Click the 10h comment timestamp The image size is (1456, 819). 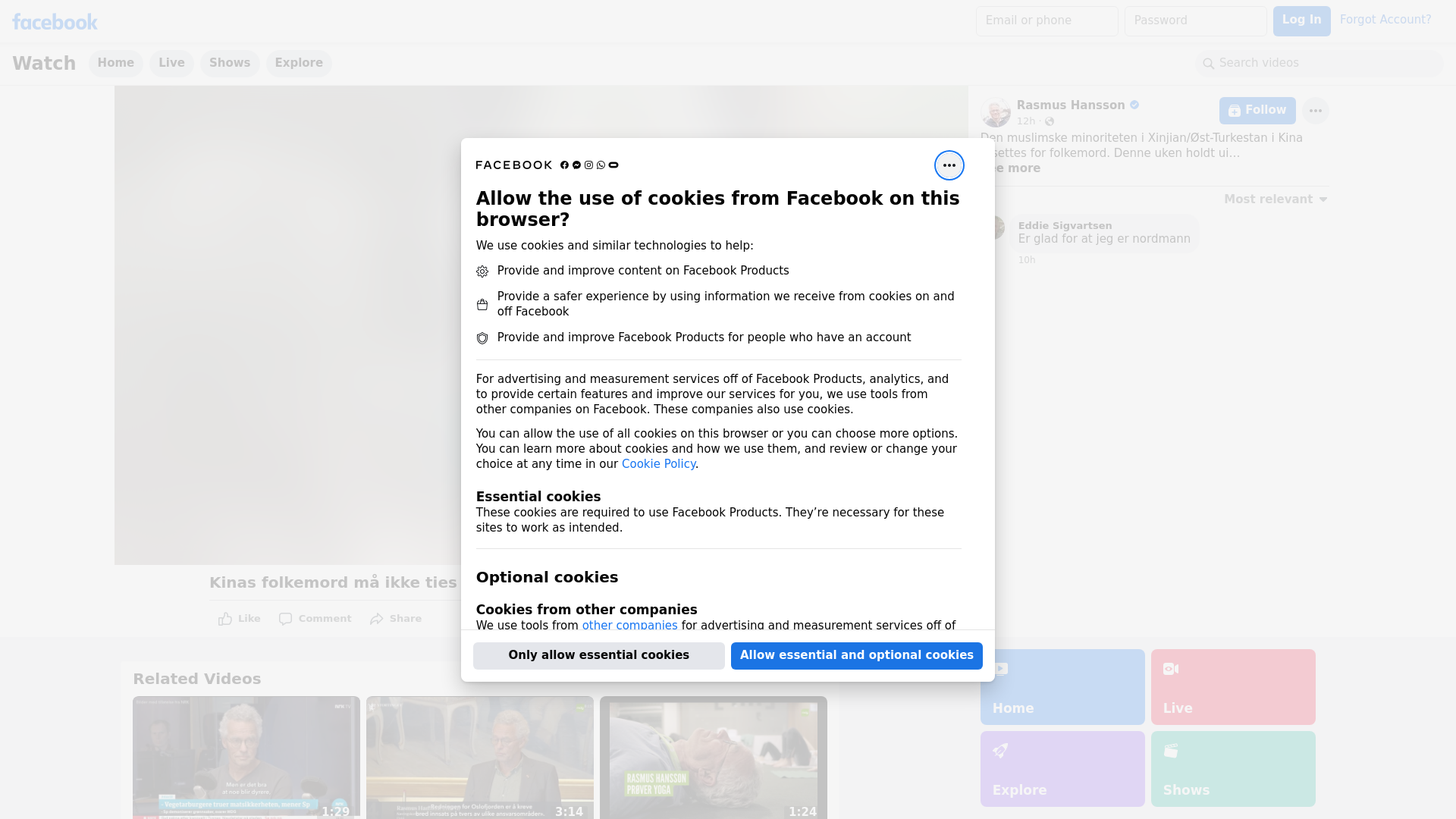pyautogui.click(x=1027, y=260)
